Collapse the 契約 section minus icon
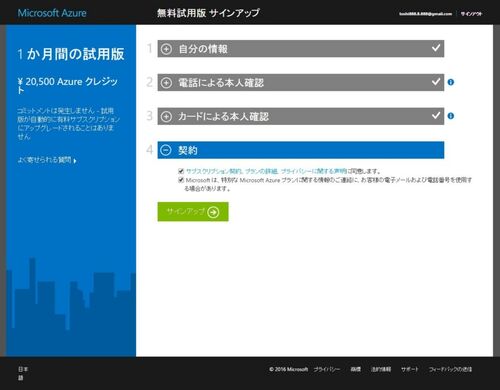Screen dimensions: 500x390 point(166,150)
